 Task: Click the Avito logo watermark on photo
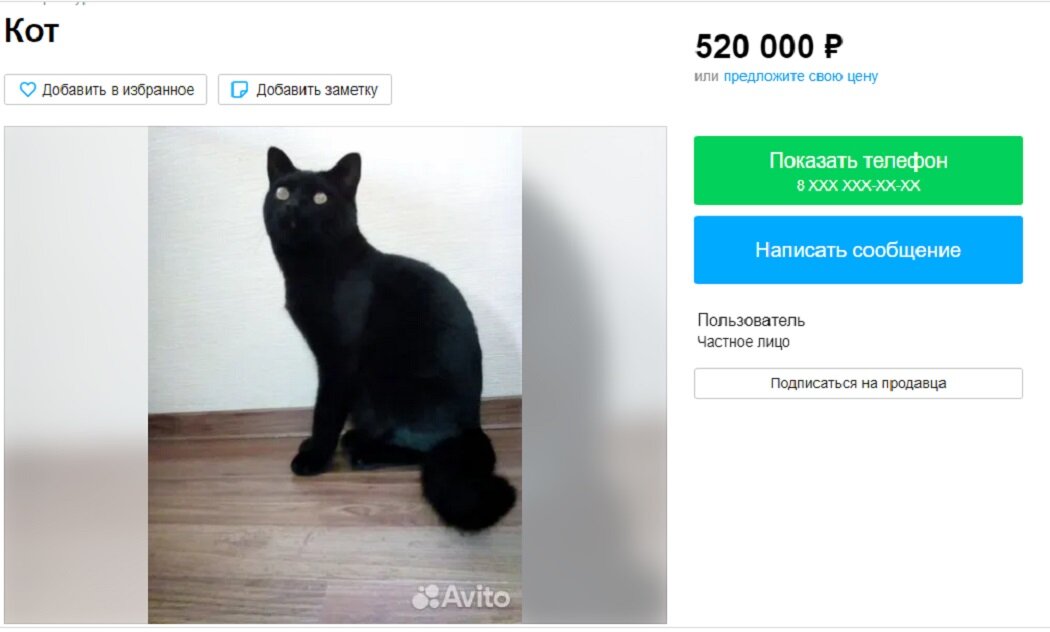[461, 597]
